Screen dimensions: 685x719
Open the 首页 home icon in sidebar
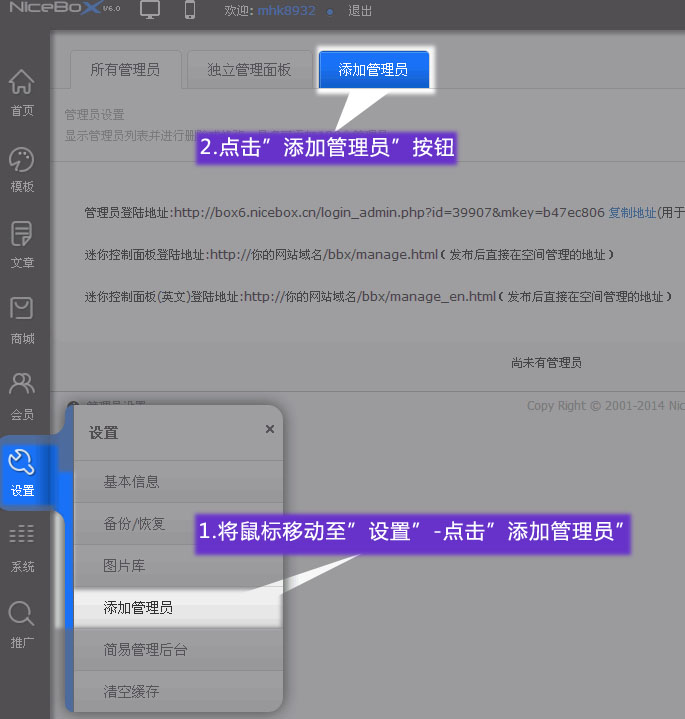pos(22,83)
